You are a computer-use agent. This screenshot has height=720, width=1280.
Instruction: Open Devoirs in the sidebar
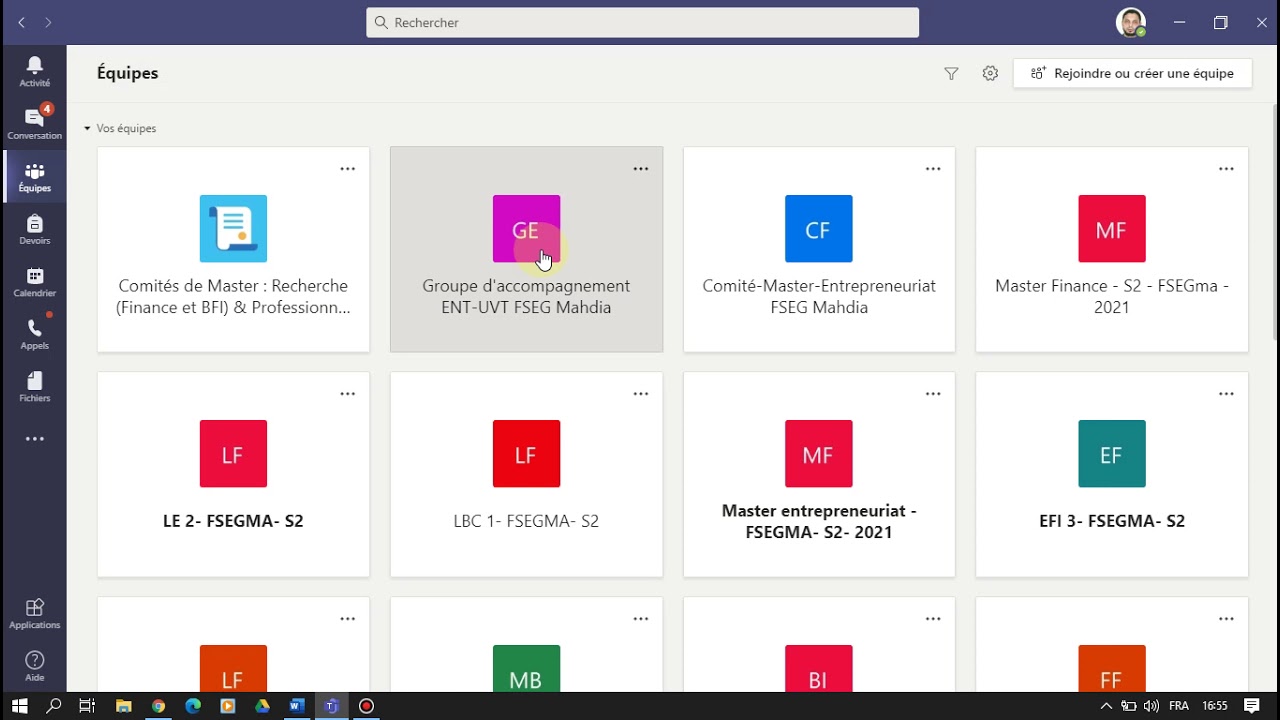click(x=34, y=229)
